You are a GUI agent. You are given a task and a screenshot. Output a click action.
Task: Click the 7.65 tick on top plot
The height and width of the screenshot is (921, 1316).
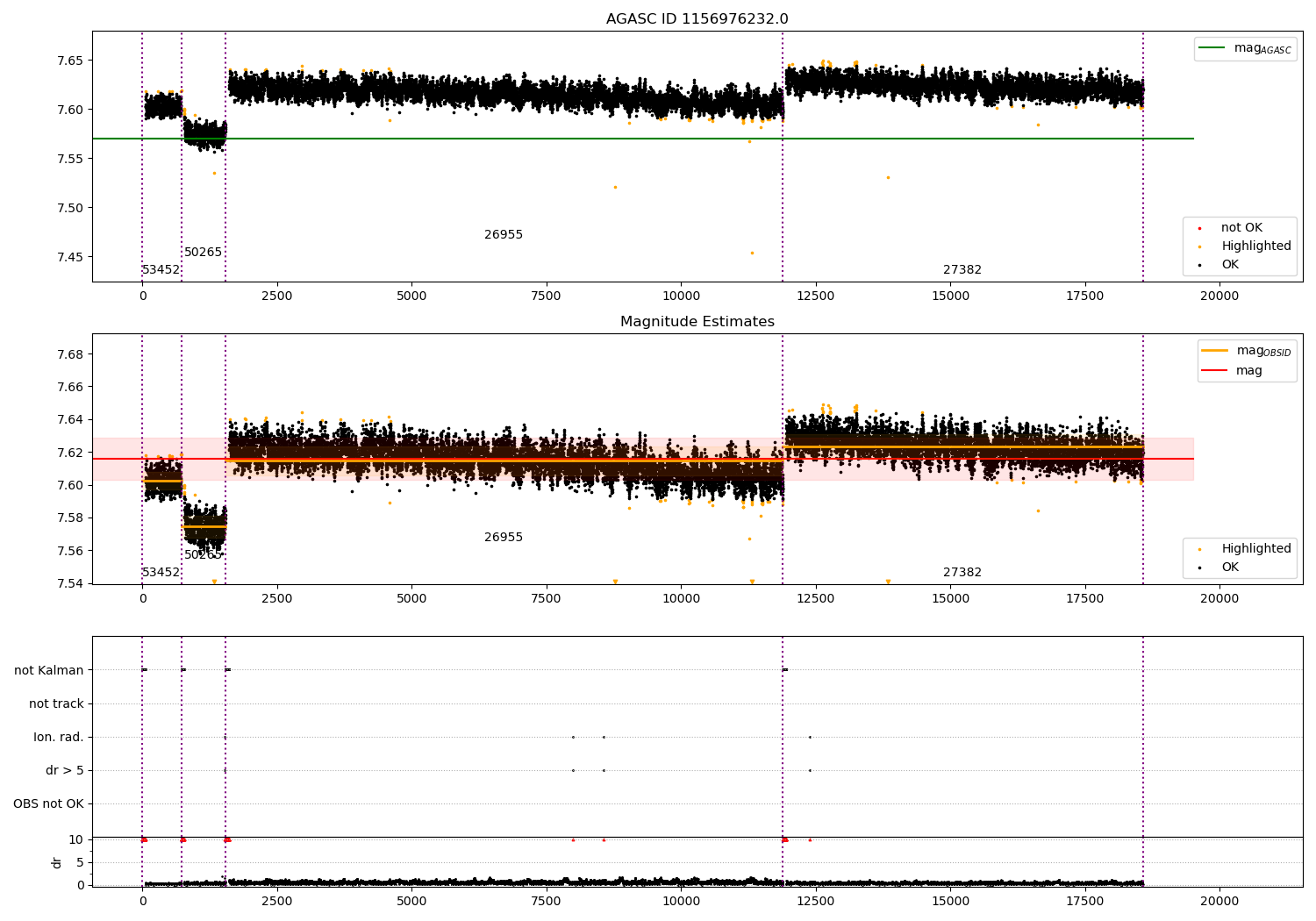70,61
